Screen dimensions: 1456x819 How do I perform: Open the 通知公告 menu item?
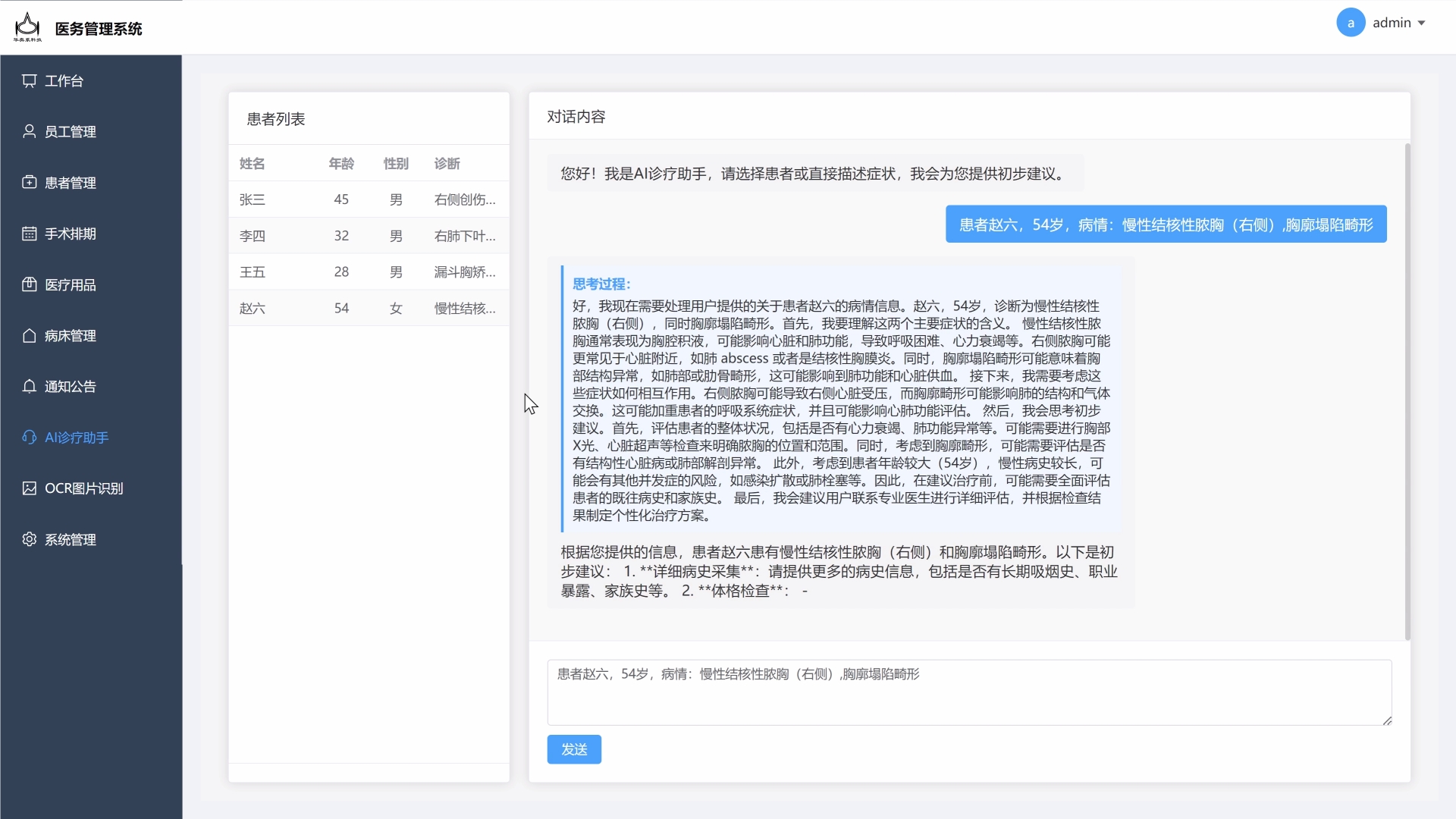point(70,386)
